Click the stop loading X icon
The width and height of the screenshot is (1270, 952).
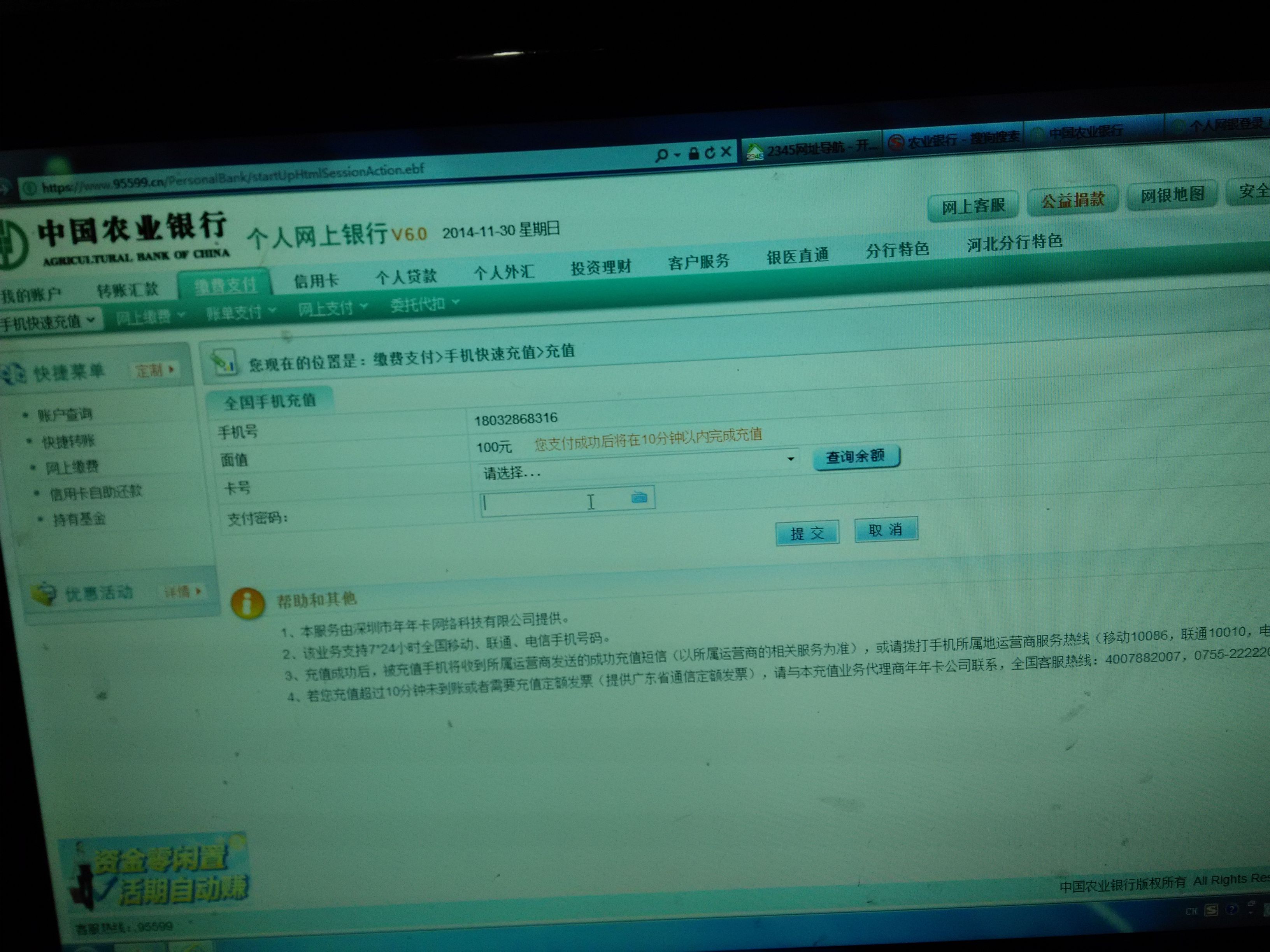coord(726,152)
